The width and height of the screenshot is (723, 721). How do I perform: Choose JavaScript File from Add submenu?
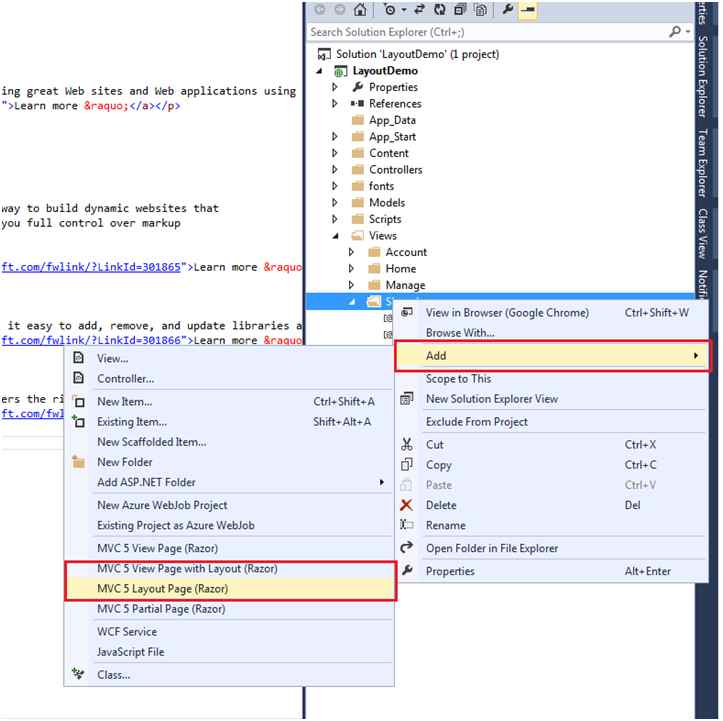tap(130, 653)
